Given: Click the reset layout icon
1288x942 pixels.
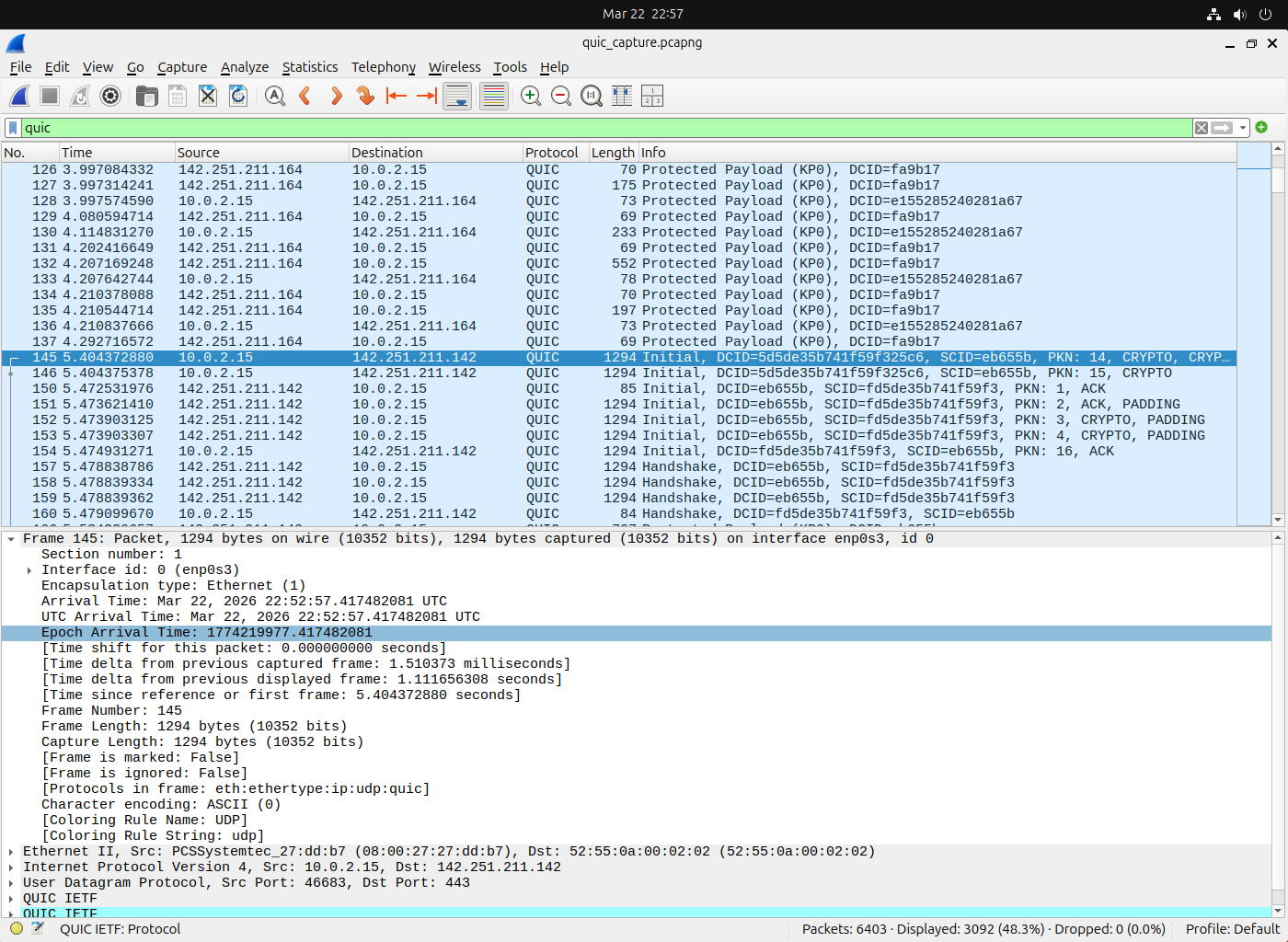Looking at the screenshot, I should point(652,96).
